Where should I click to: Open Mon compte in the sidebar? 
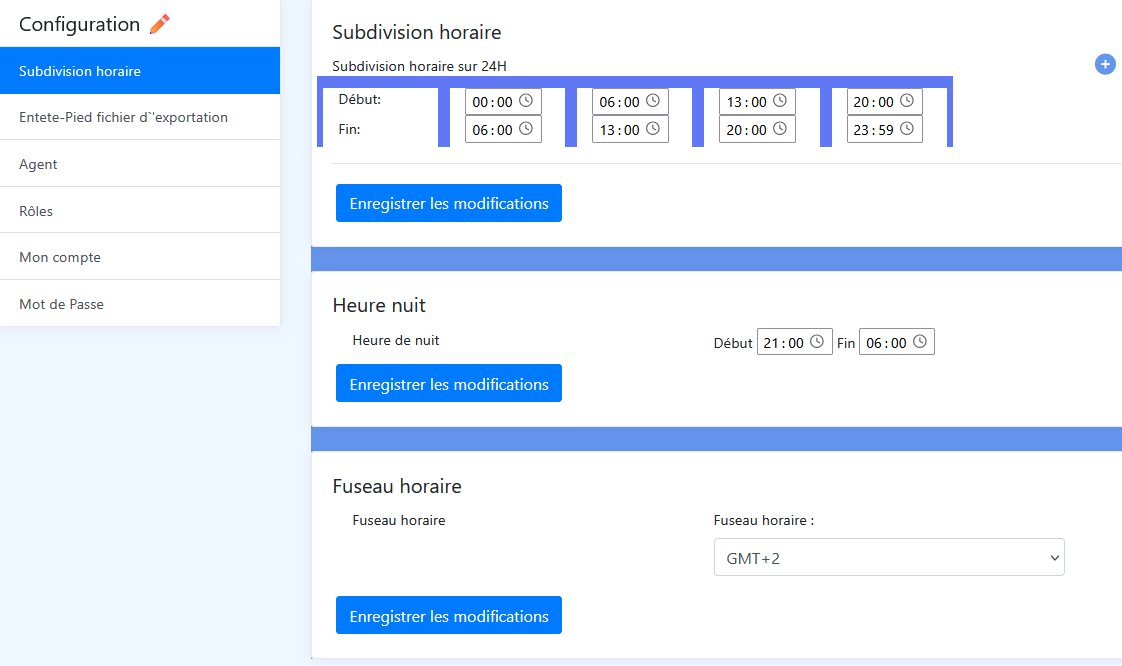click(x=140, y=257)
